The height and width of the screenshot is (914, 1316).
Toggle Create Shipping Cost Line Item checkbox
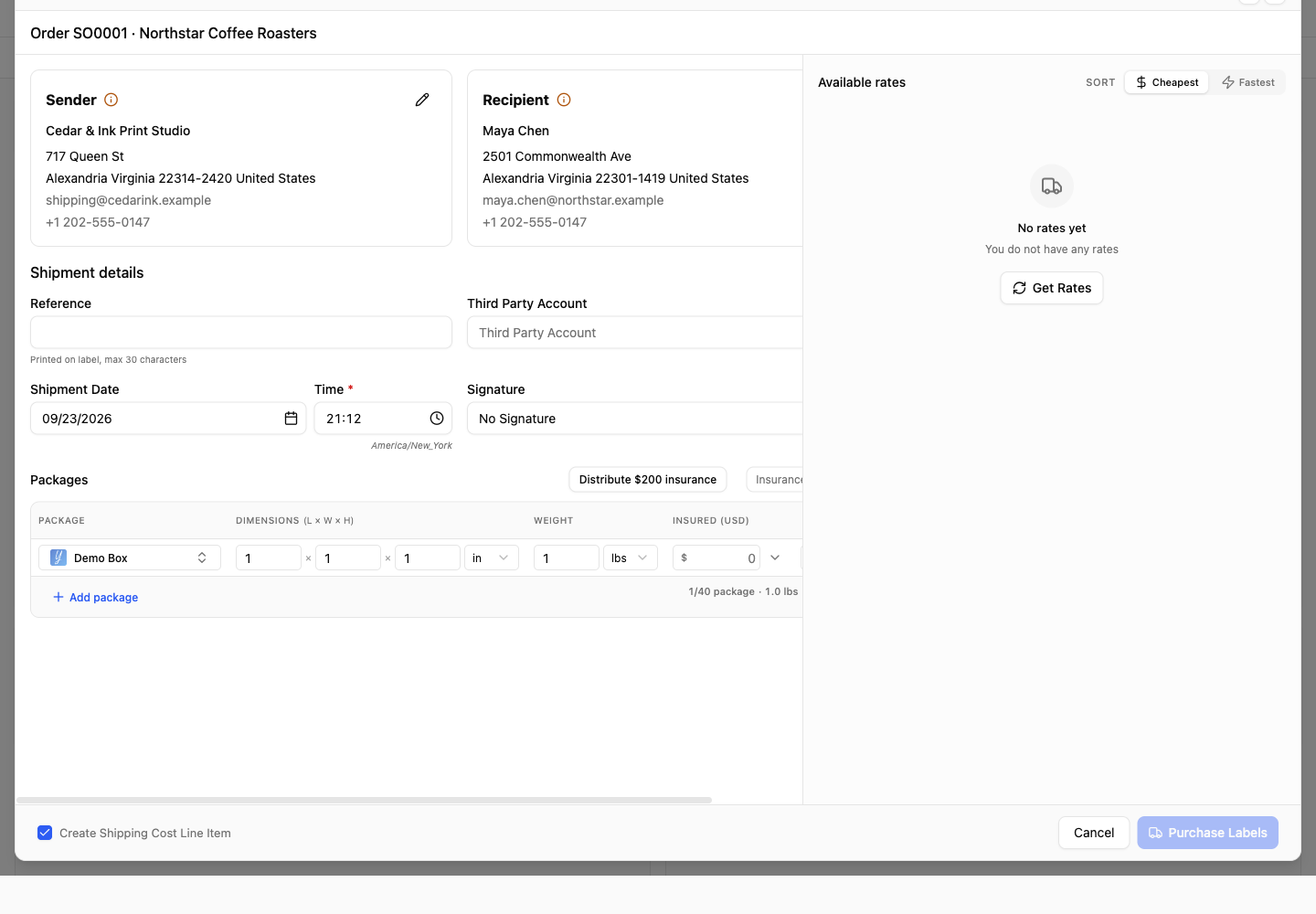point(45,833)
